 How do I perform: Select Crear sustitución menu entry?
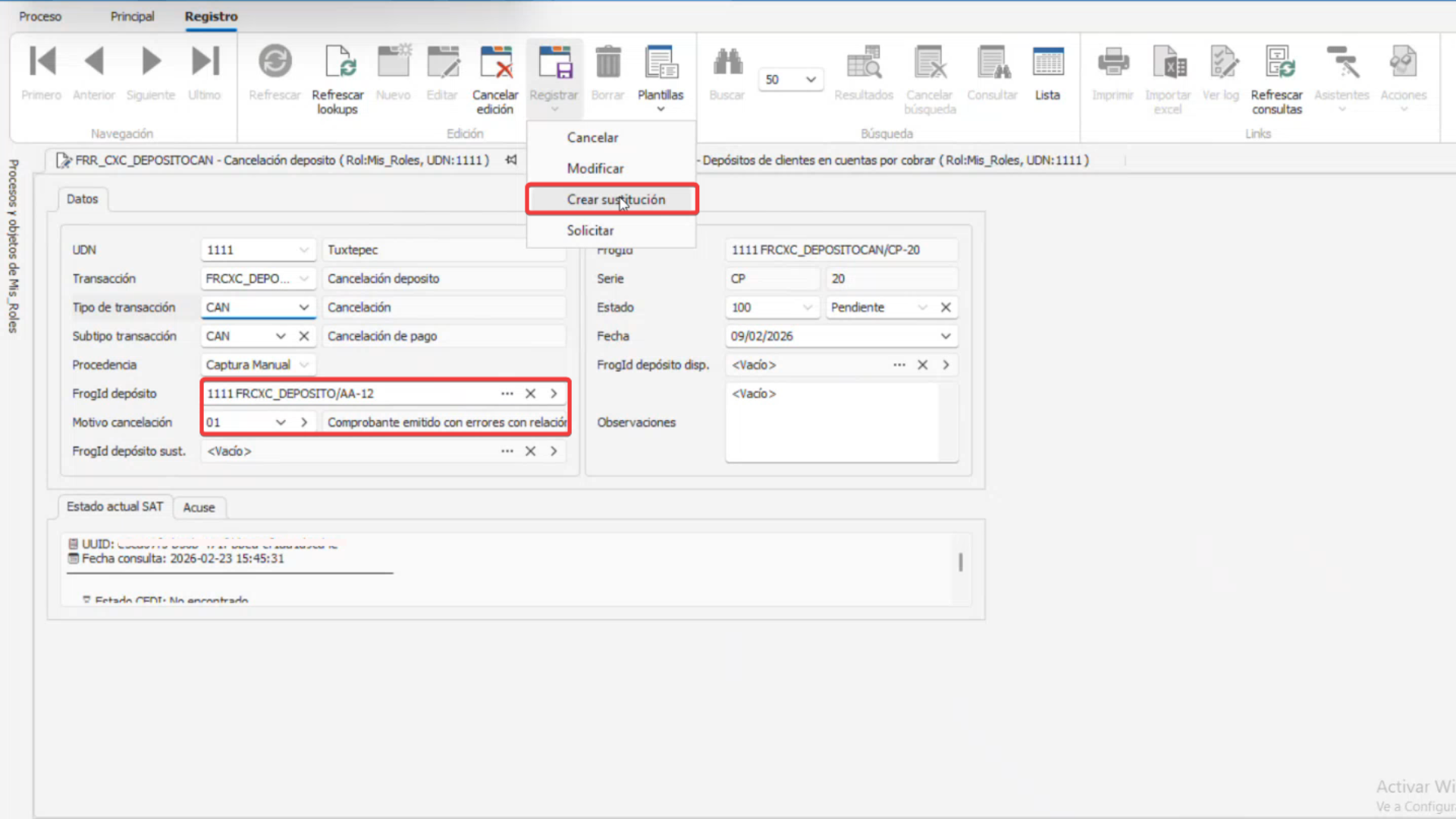(x=615, y=199)
